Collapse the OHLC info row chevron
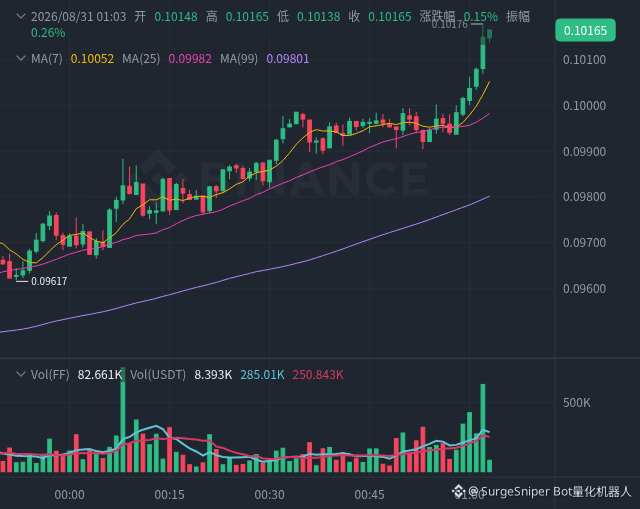 click(x=21, y=16)
